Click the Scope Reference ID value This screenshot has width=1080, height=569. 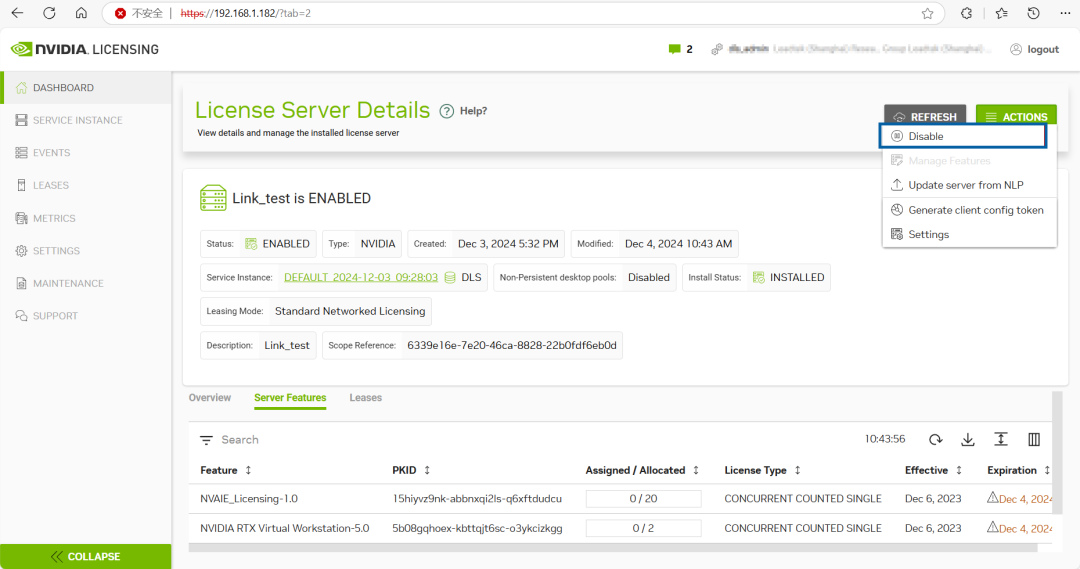pos(512,345)
